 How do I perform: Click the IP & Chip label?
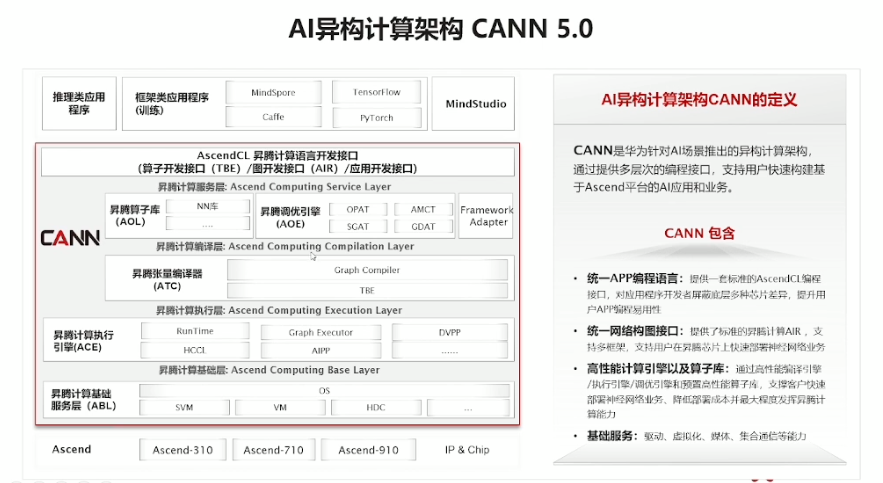click(467, 450)
